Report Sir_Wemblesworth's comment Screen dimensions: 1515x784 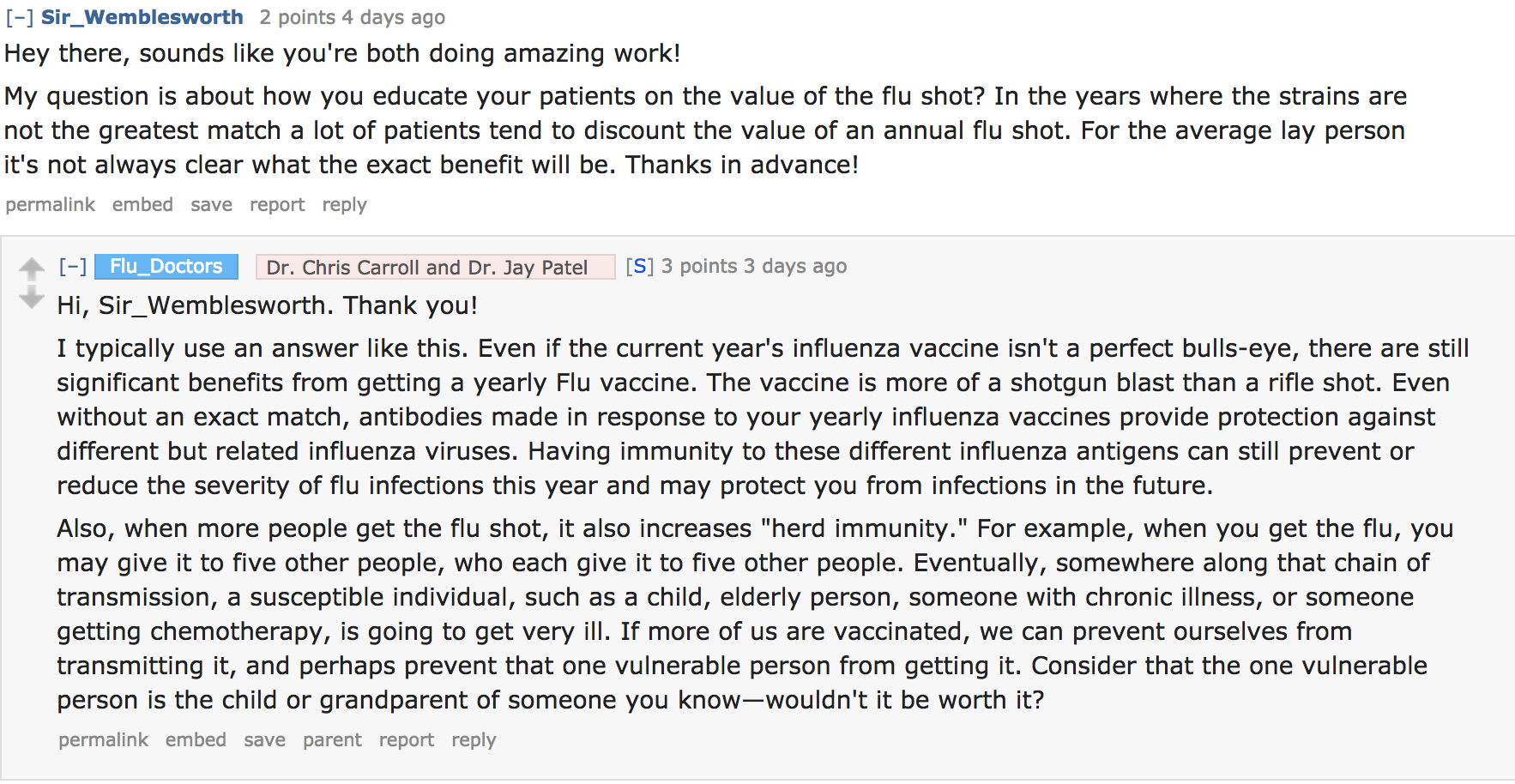point(277,204)
